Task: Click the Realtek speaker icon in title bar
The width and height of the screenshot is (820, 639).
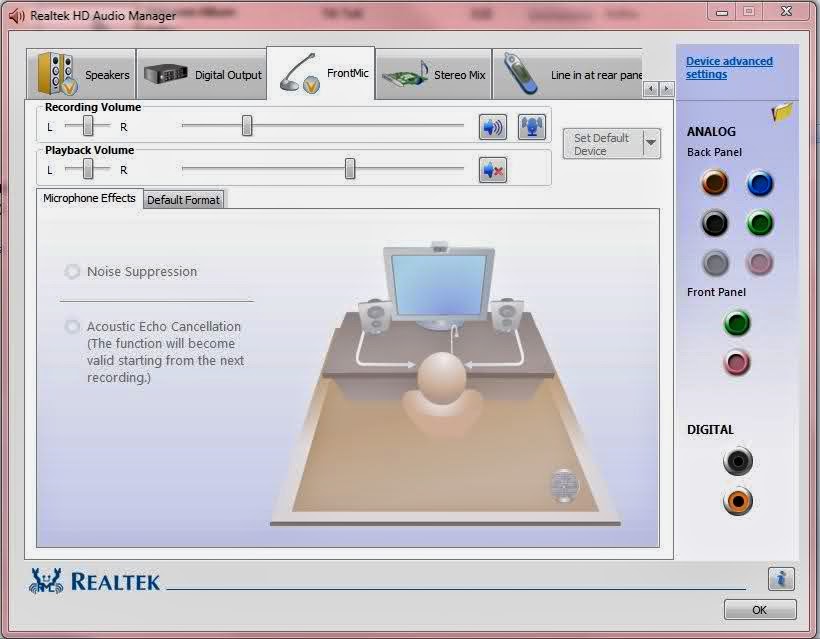Action: point(17,16)
